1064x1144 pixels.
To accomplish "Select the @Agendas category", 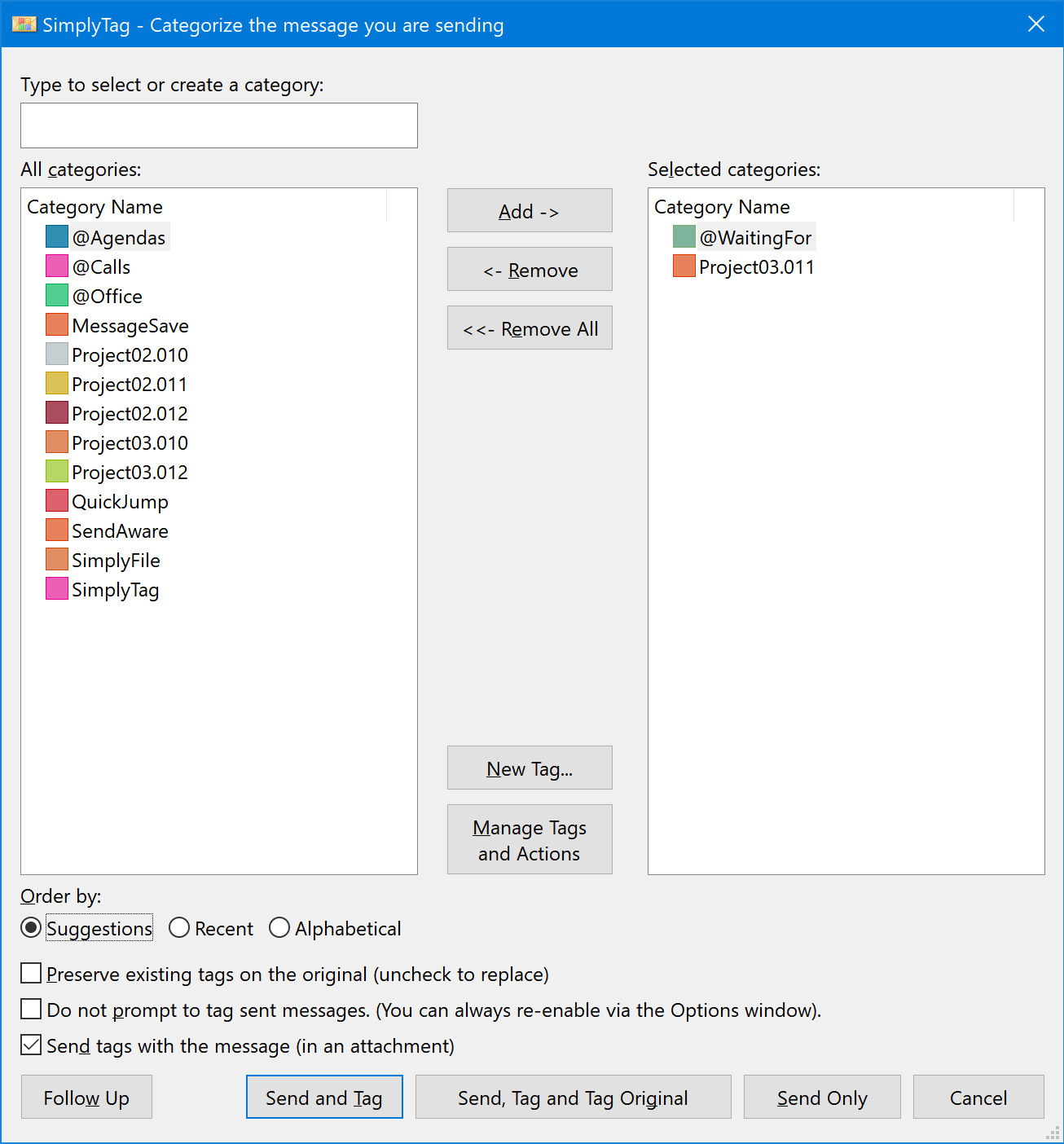I will [119, 238].
